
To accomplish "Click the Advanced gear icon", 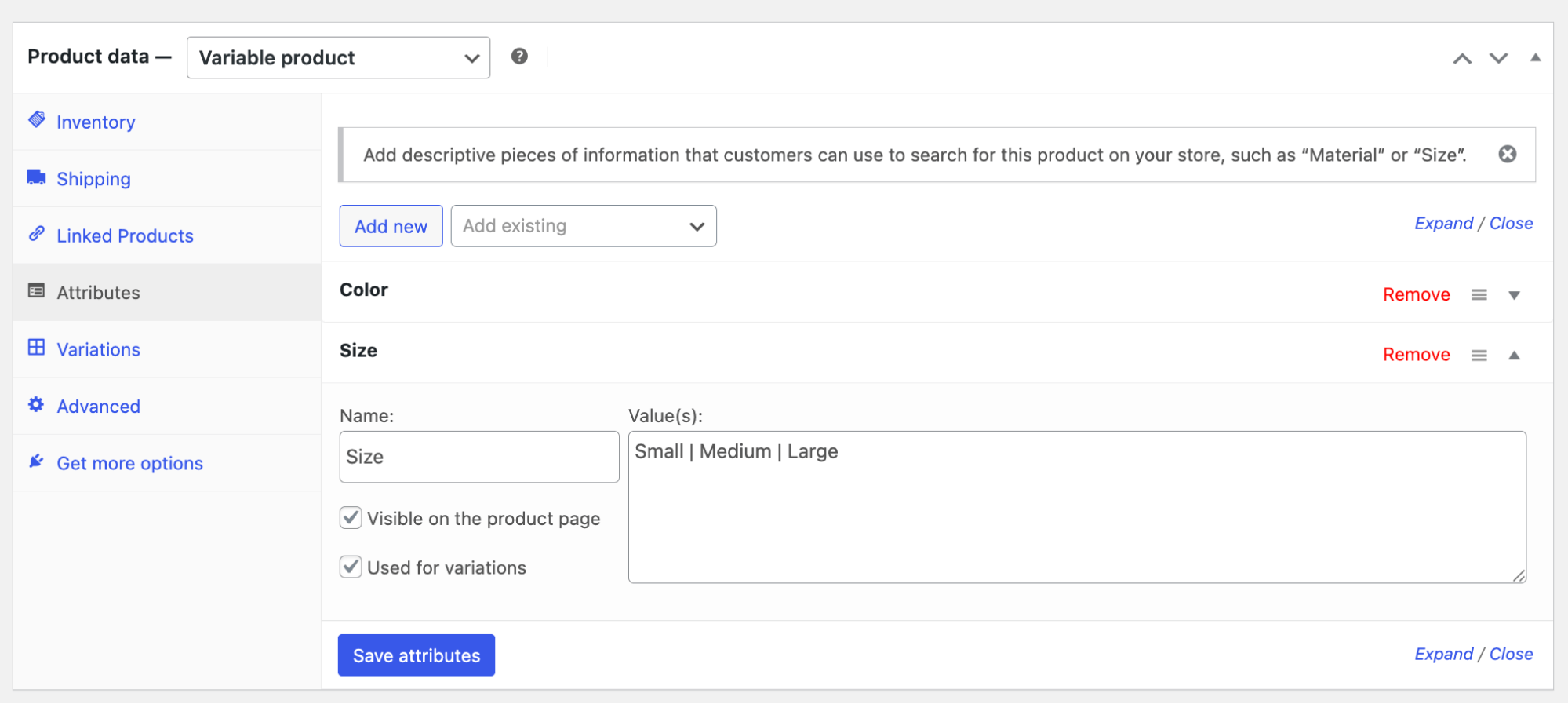I will 37,404.
